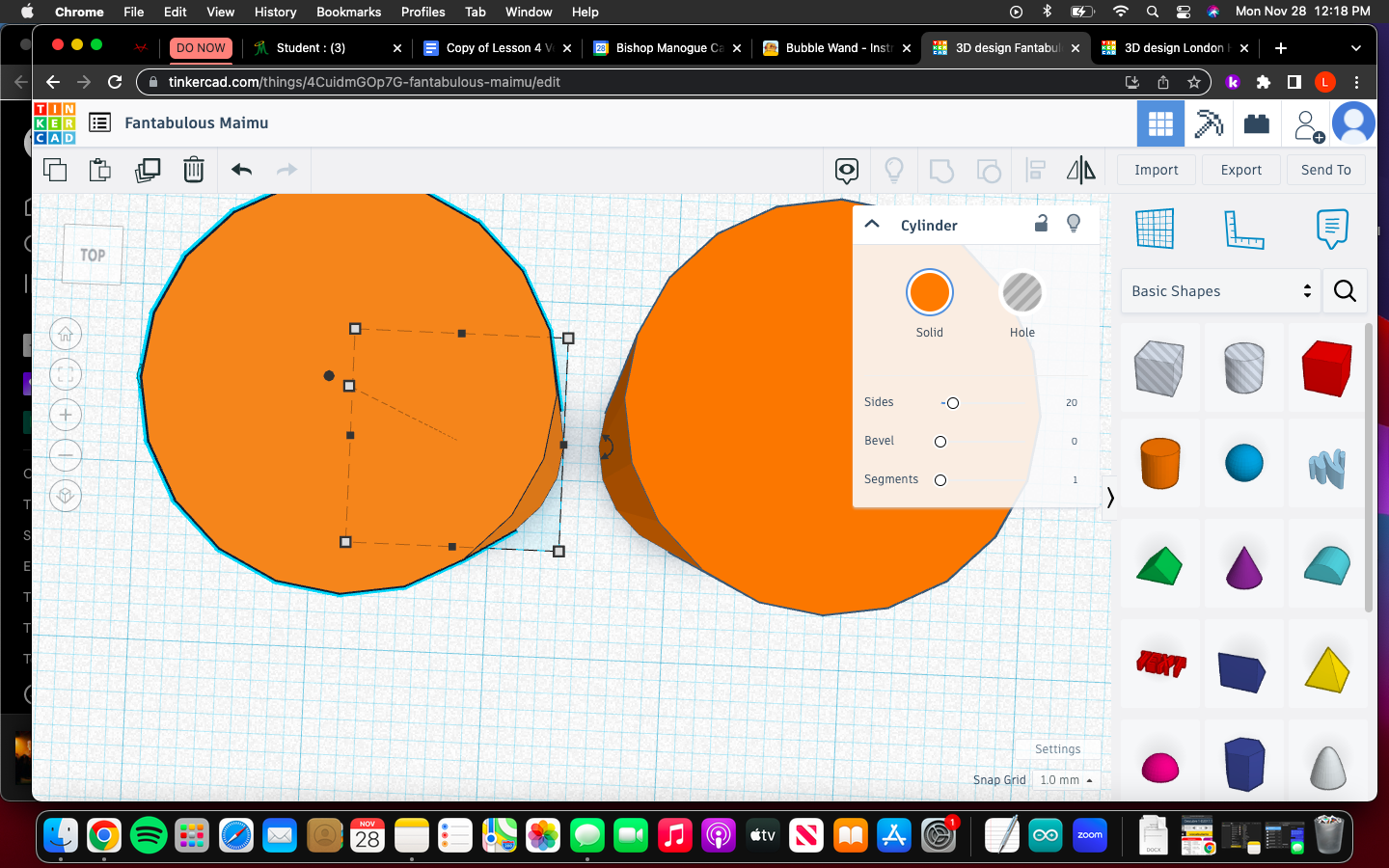Set the Cylinder to Solid
The height and width of the screenshot is (868, 1389).
930,292
